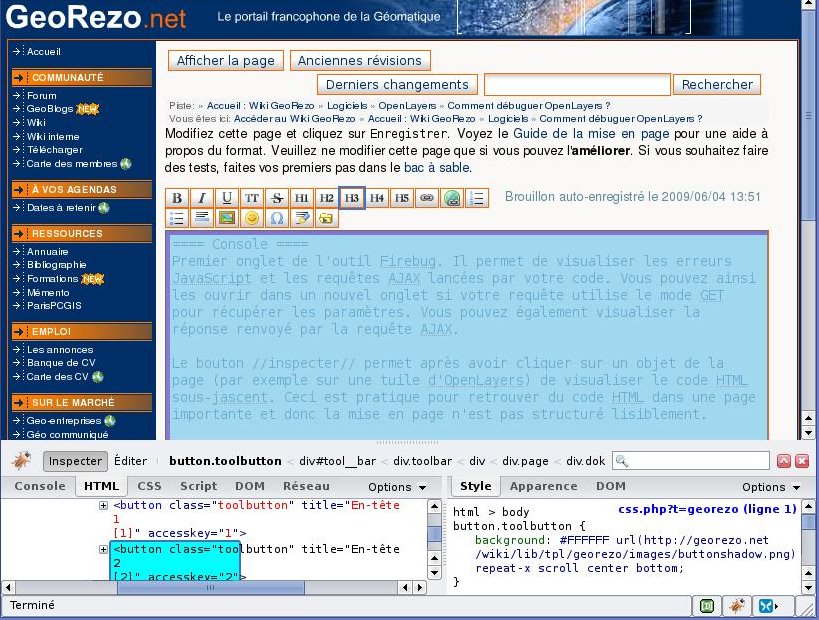The image size is (819, 620).
Task: Click the italic text toolbar button
Action: pos(202,198)
